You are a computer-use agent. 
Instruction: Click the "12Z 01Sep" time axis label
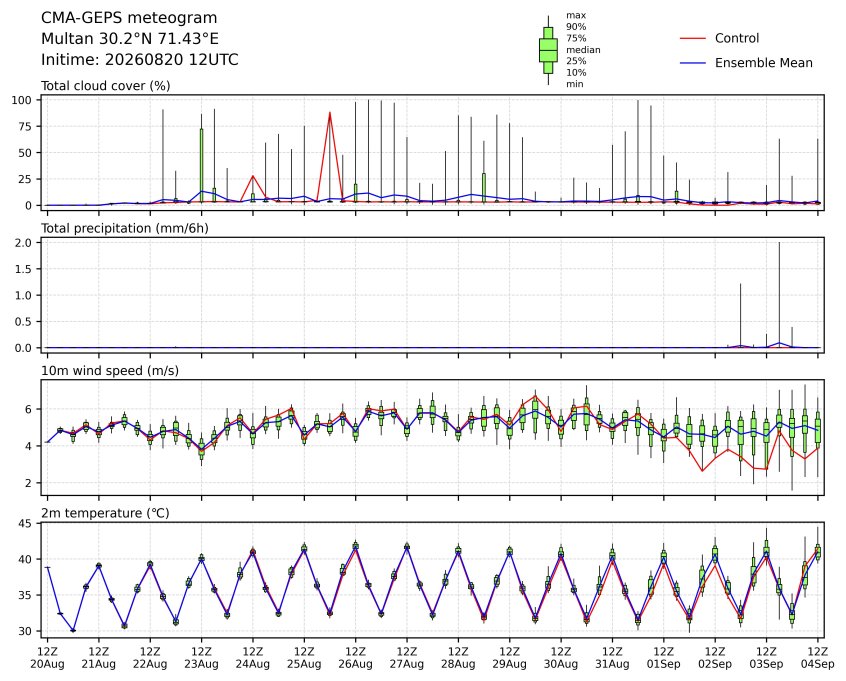point(664,658)
